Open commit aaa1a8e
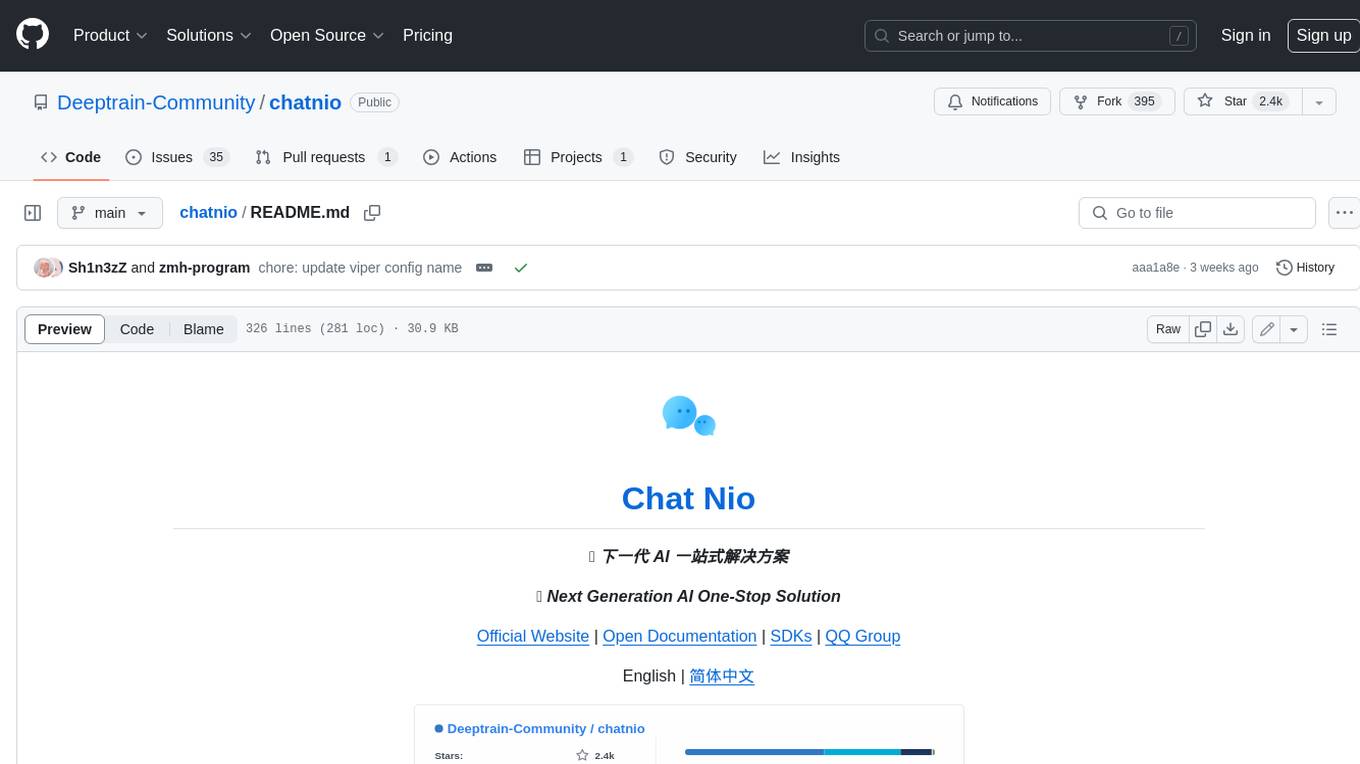This screenshot has width=1360, height=764. (1156, 268)
